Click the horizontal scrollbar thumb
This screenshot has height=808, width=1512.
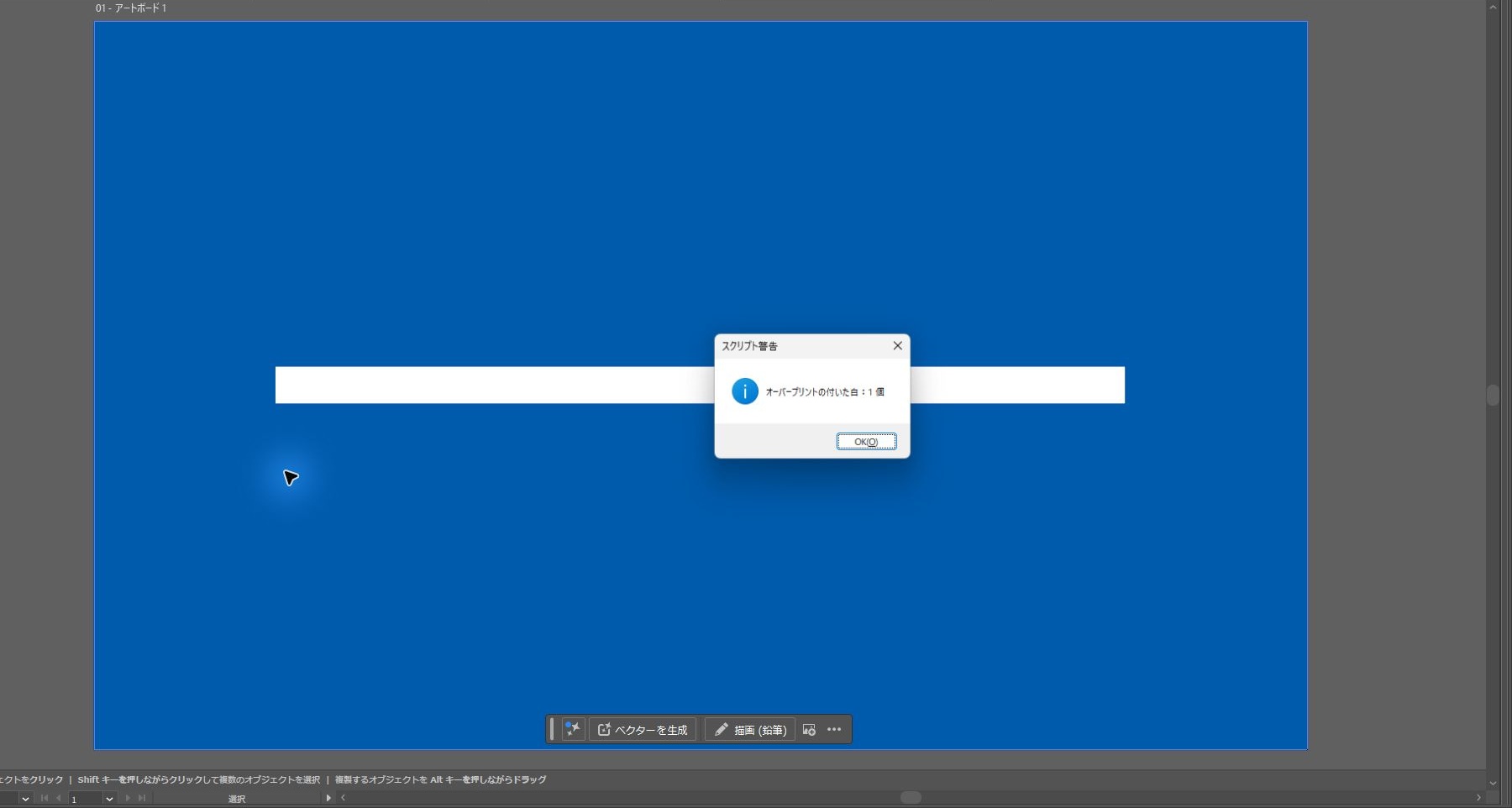911,798
